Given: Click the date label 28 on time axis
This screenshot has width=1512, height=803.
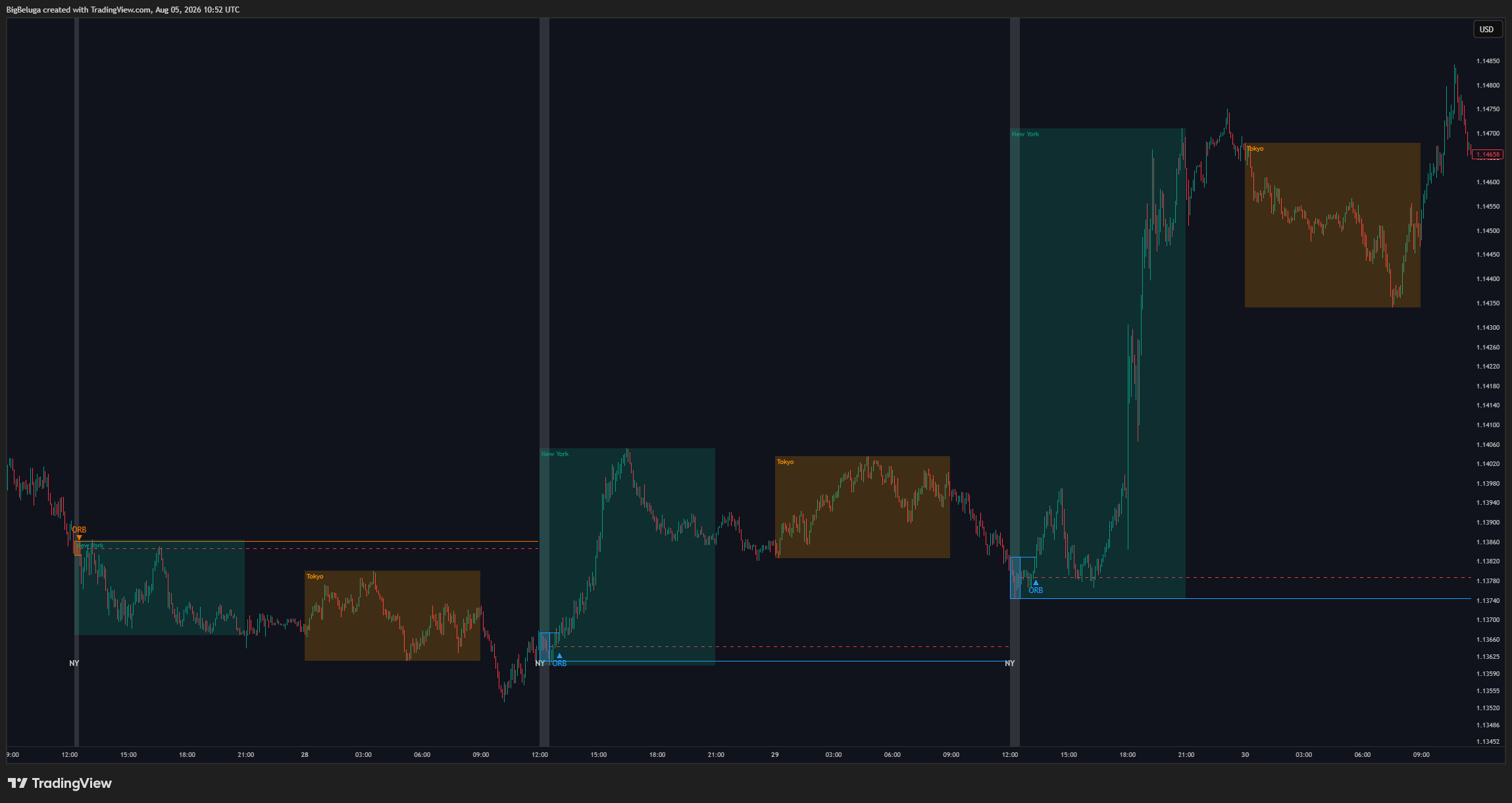Looking at the screenshot, I should [305, 755].
